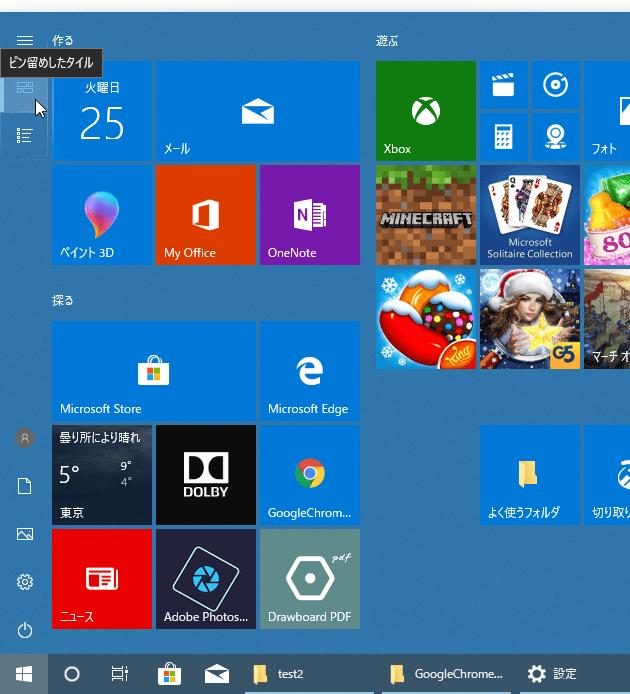The height and width of the screenshot is (694, 630).
Task: Expand the Start hamburger menu
Action: click(x=25, y=41)
